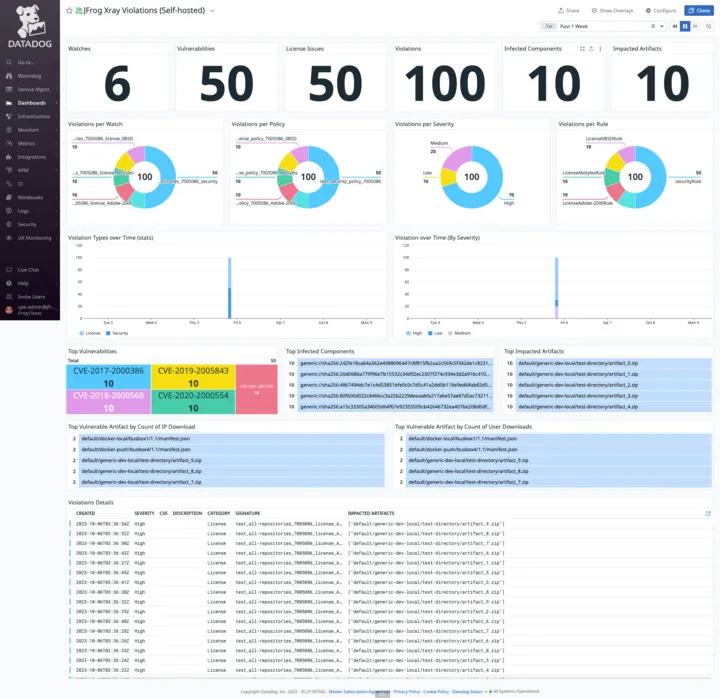Click the CREATED column header
This screenshot has height=698, width=720.
[85, 513]
